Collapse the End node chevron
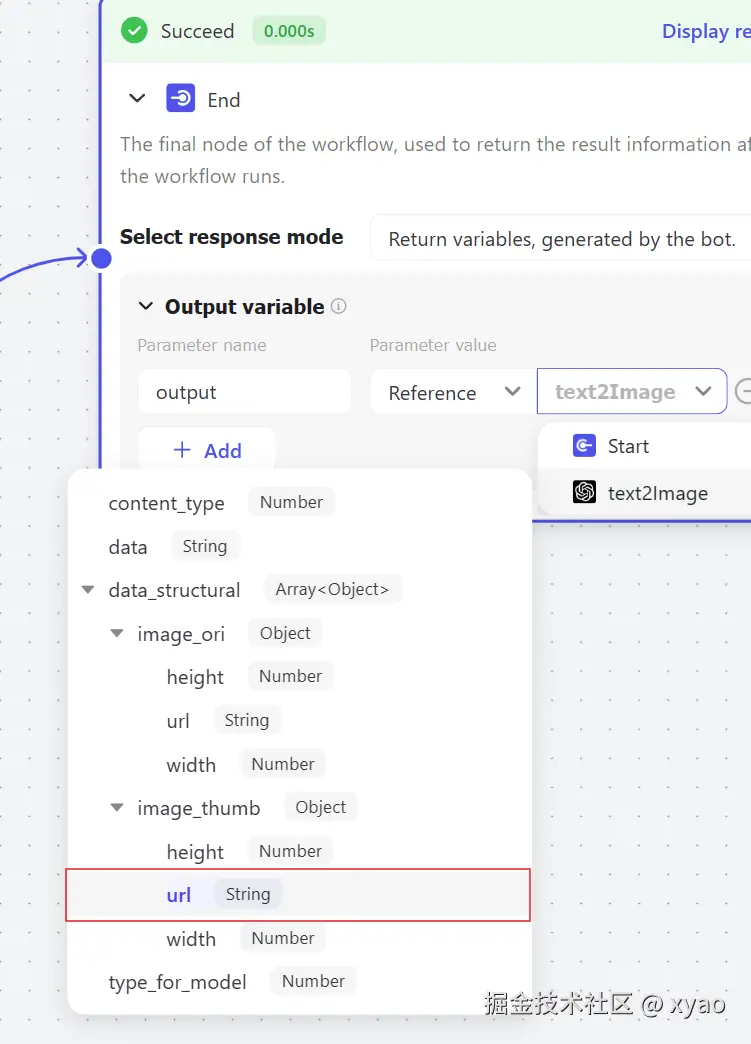 click(138, 99)
